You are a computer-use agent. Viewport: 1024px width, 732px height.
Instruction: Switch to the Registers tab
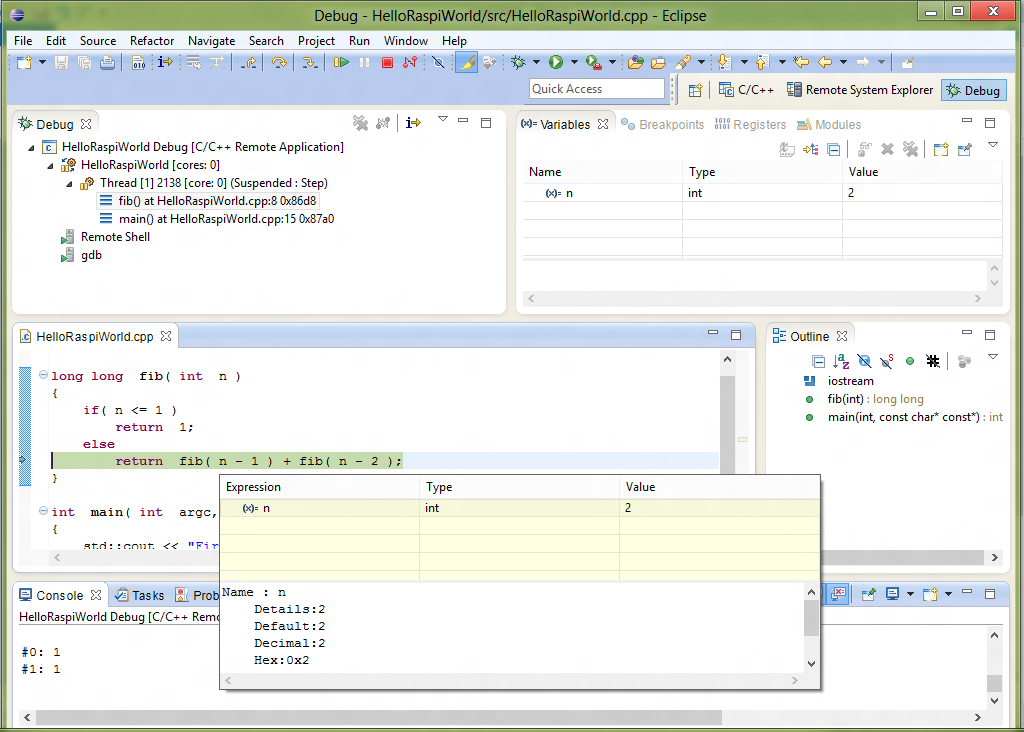(750, 124)
